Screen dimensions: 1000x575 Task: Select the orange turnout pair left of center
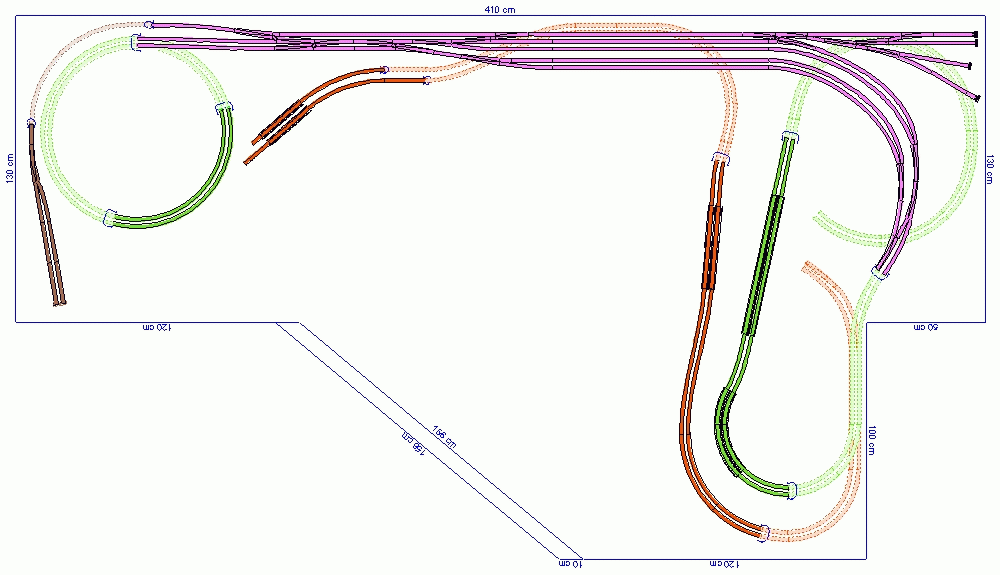point(282,123)
